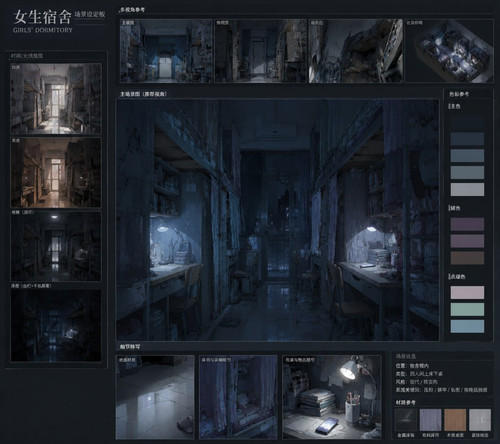Click the 色彩参考 color reference heading

tap(459, 94)
